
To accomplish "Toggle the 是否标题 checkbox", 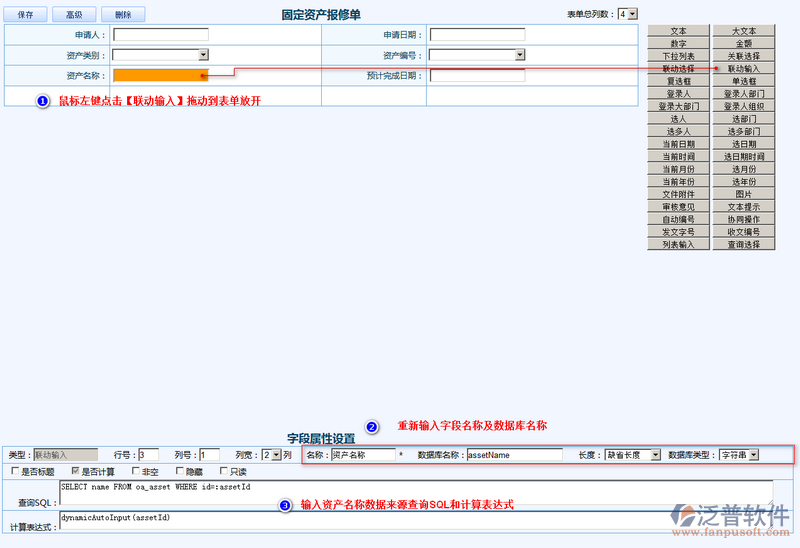I will tap(15, 471).
